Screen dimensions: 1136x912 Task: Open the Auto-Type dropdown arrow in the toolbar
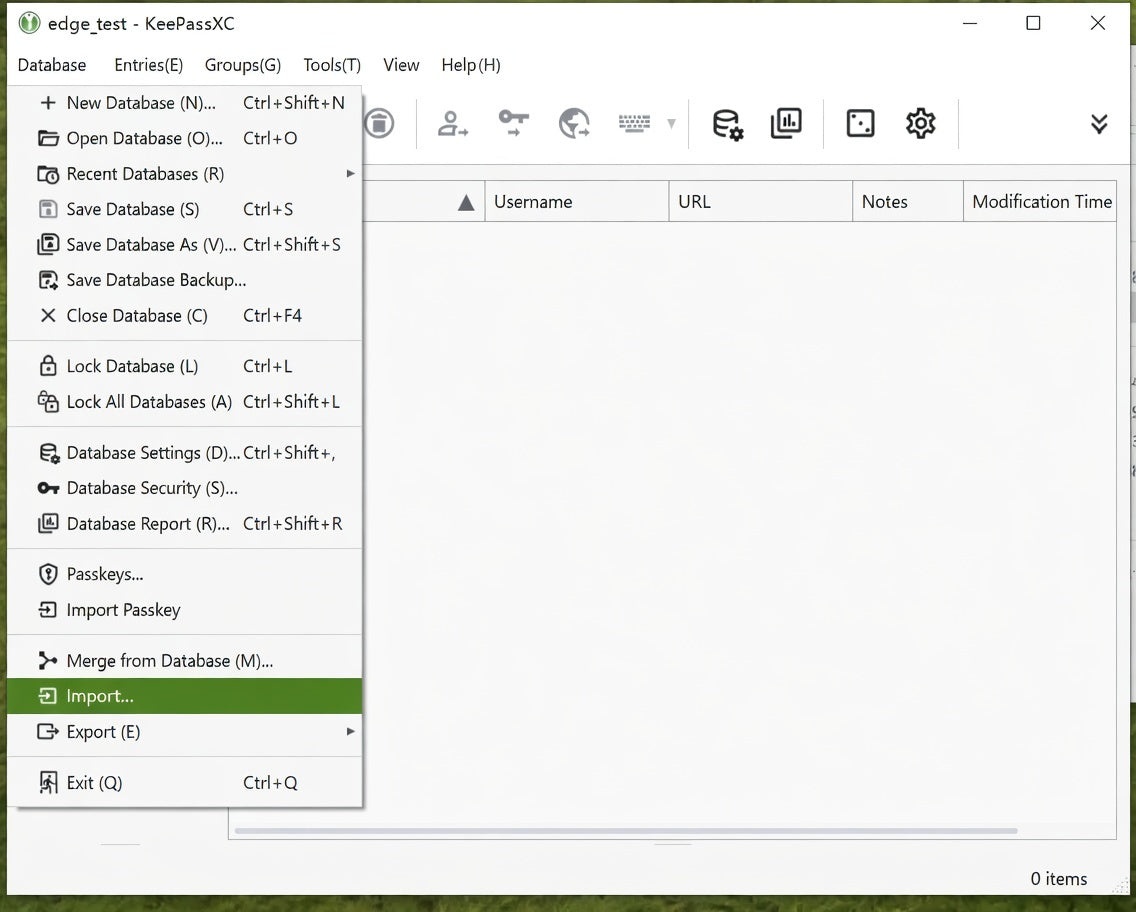coord(672,123)
